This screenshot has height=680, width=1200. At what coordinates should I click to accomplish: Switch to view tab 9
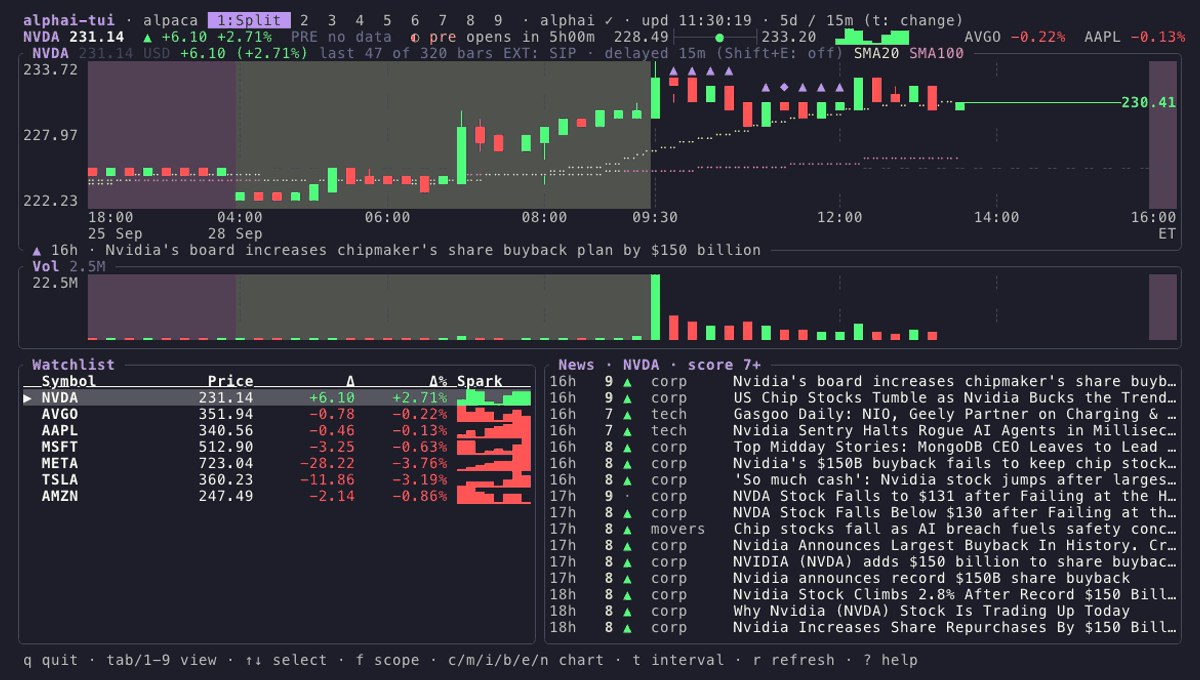point(498,20)
